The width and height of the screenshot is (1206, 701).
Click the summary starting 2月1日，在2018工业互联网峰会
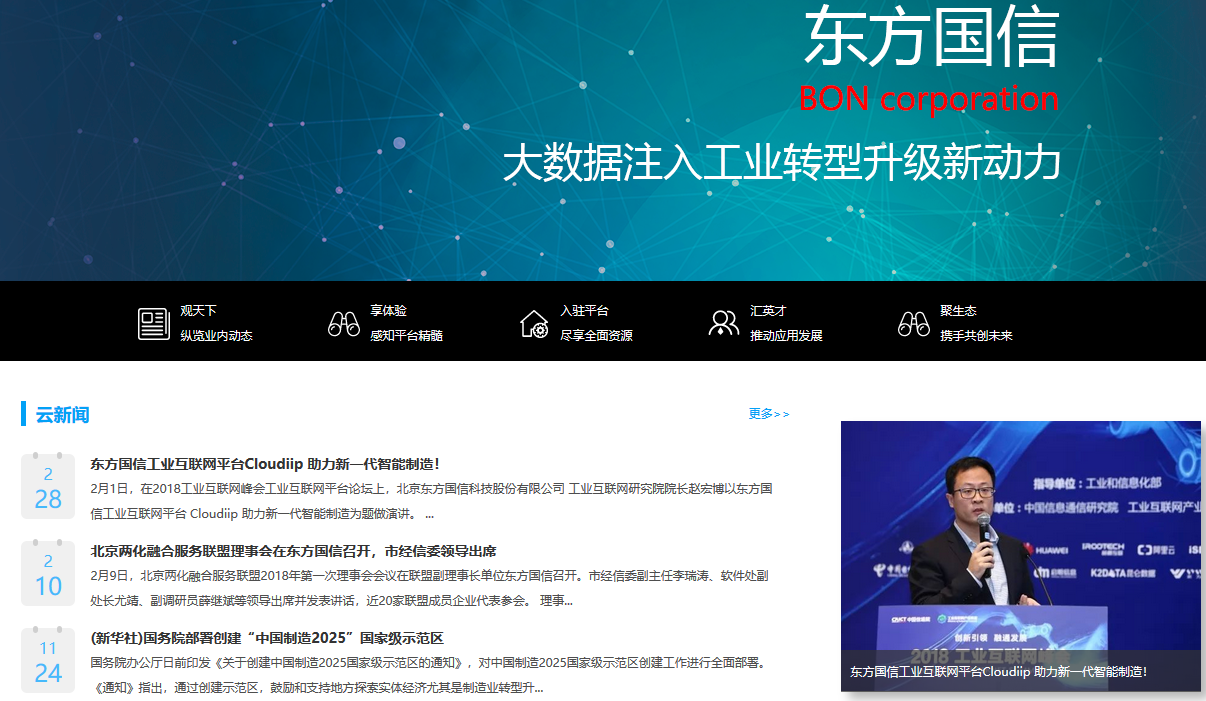point(431,501)
